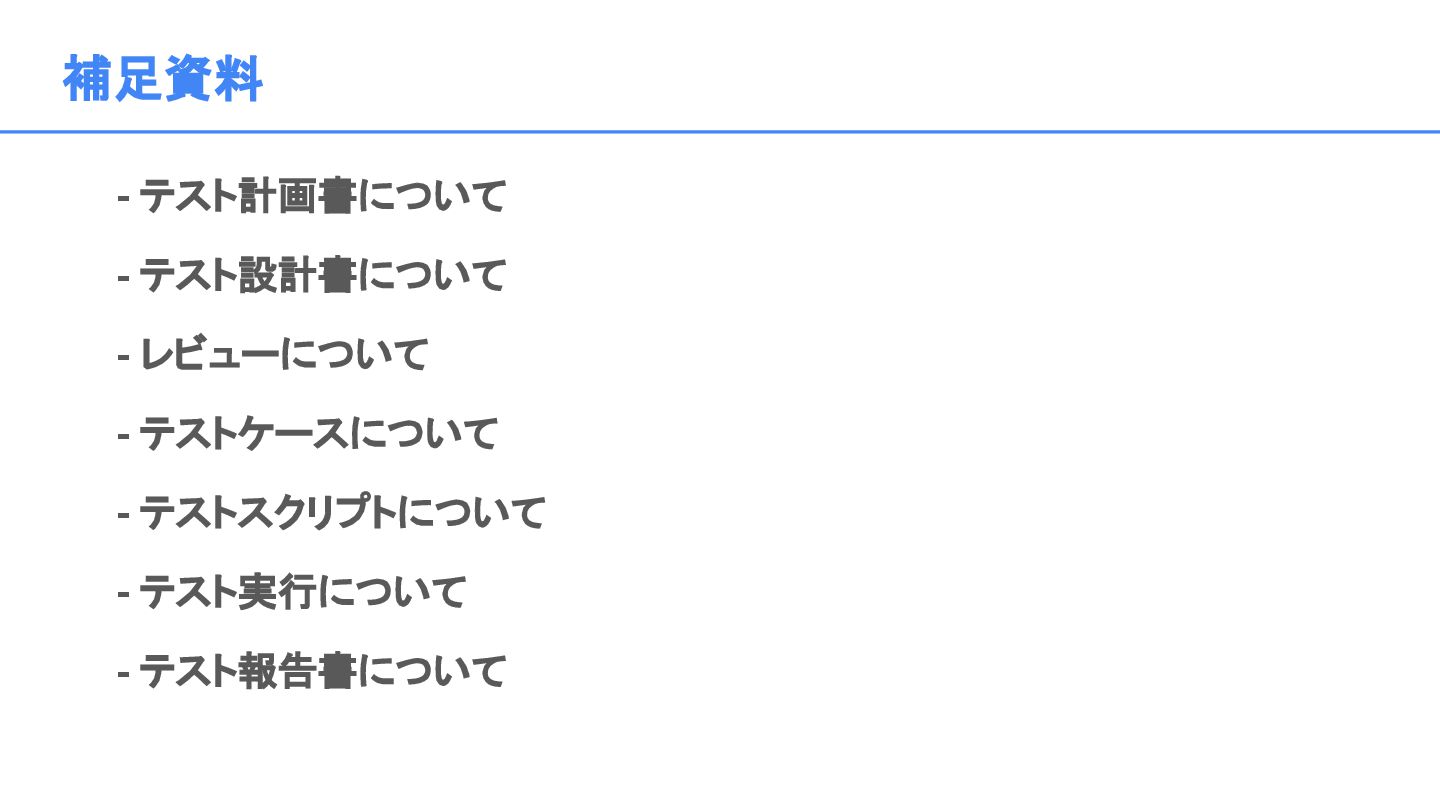Click the blue divider line under the title
This screenshot has width=1440, height=810.
720,131
